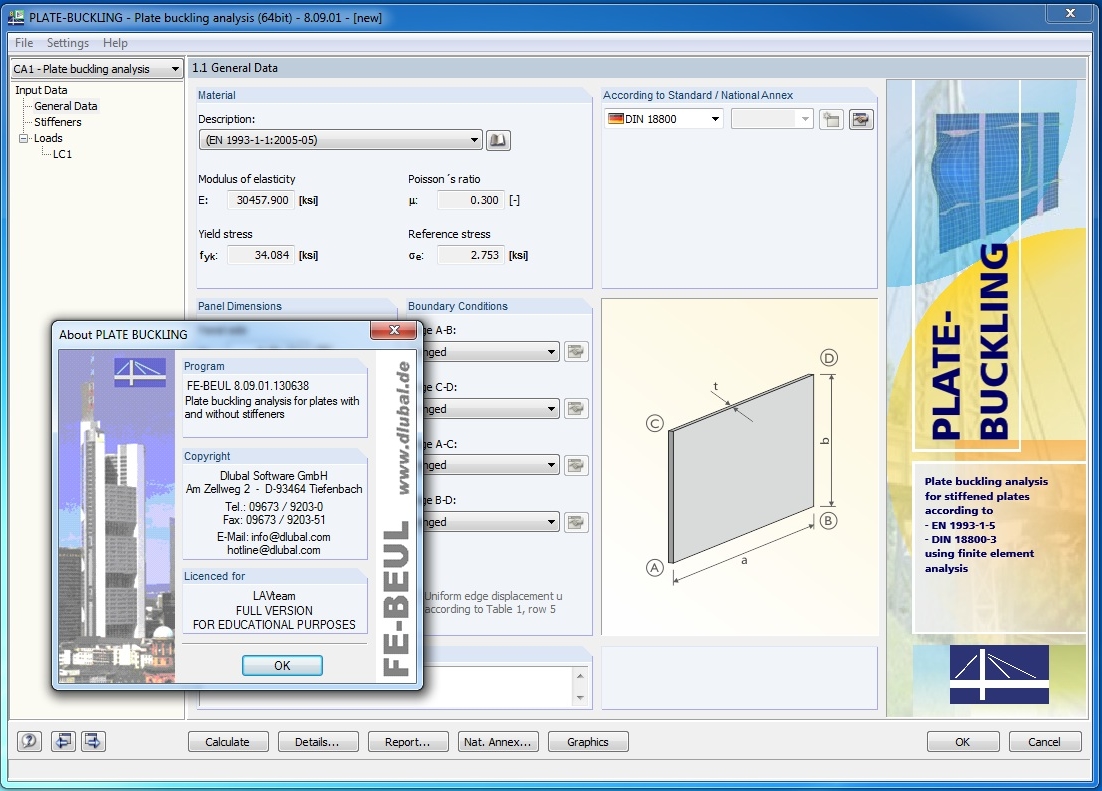Open help with the question mark icon
Image resolution: width=1102 pixels, height=791 pixels.
point(30,741)
